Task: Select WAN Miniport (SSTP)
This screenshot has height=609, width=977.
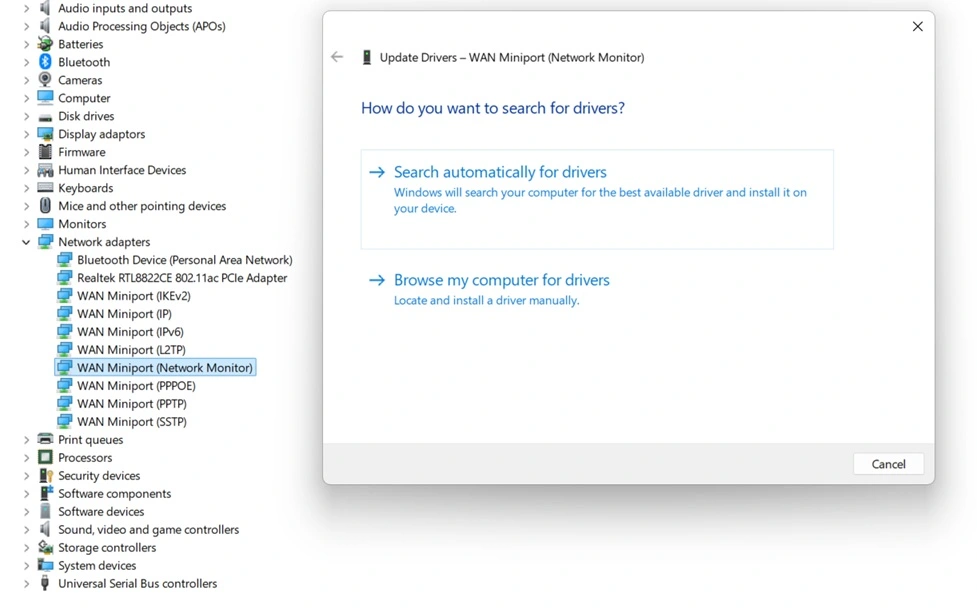Action: click(x=131, y=421)
